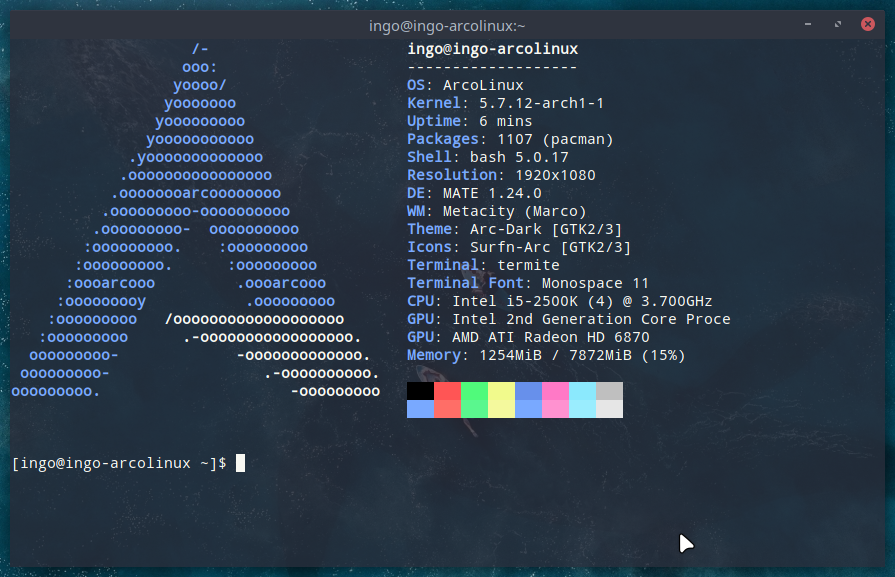The height and width of the screenshot is (577, 895).
Task: Click the yellow color block in top row
Action: coord(502,391)
